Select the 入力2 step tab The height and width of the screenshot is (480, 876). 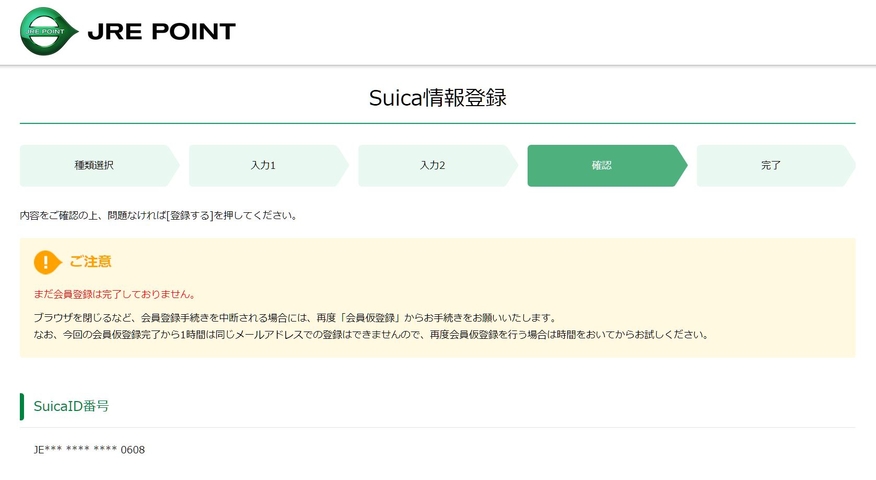pos(438,165)
